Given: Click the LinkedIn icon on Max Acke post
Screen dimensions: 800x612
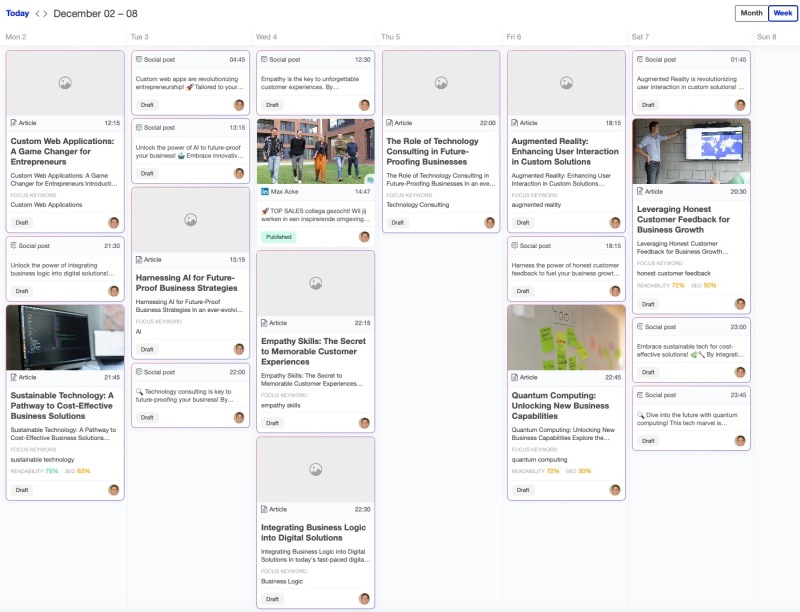Looking at the screenshot, I should 265,191.
